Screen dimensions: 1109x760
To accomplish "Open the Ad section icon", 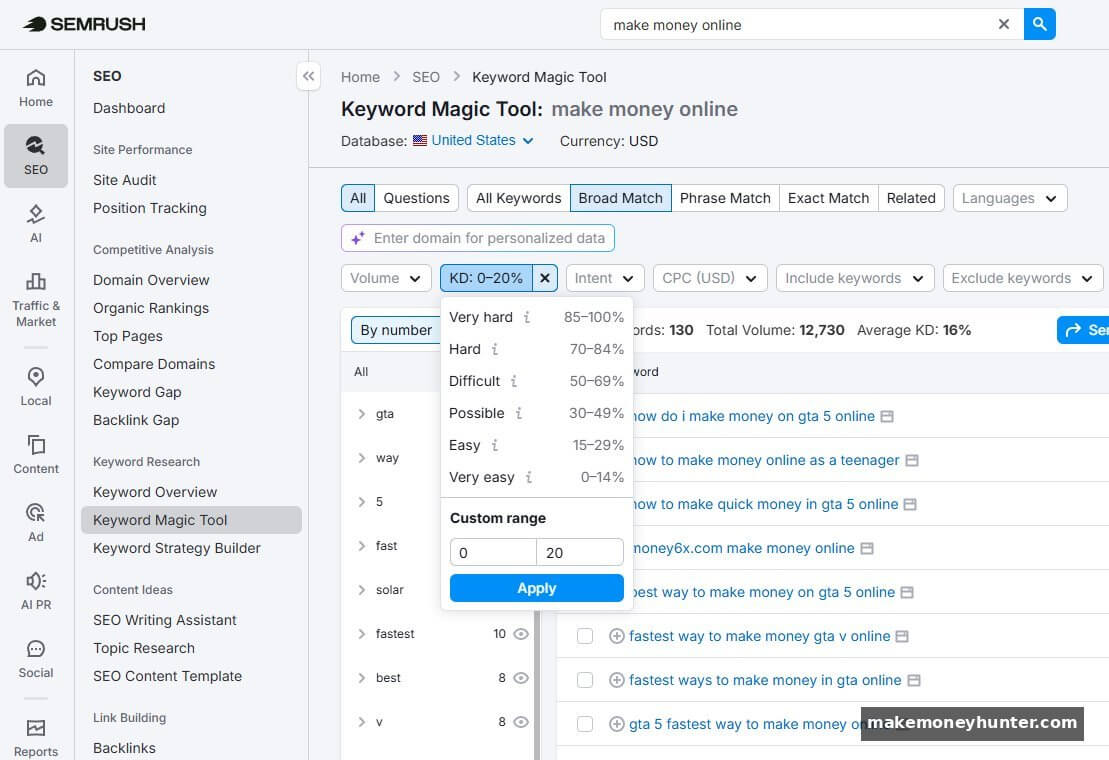I will (x=36, y=522).
